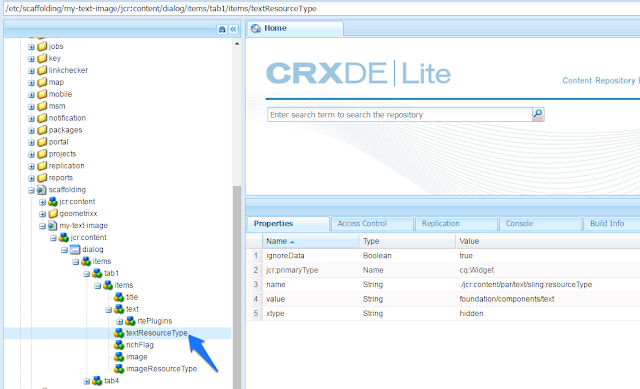Click the name property path value
This screenshot has height=389, width=640.
(525, 285)
